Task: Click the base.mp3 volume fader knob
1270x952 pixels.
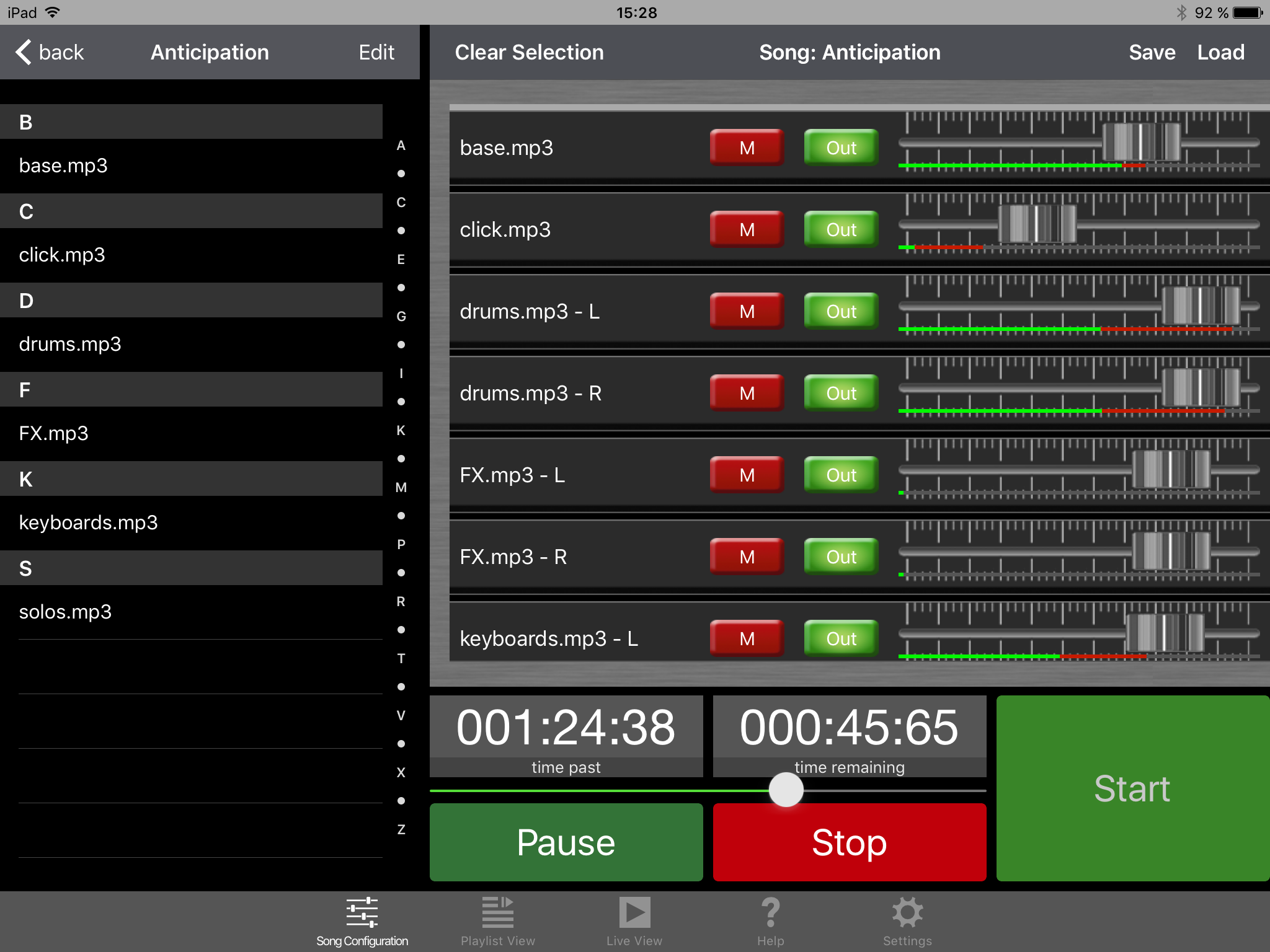Action: (x=1141, y=142)
